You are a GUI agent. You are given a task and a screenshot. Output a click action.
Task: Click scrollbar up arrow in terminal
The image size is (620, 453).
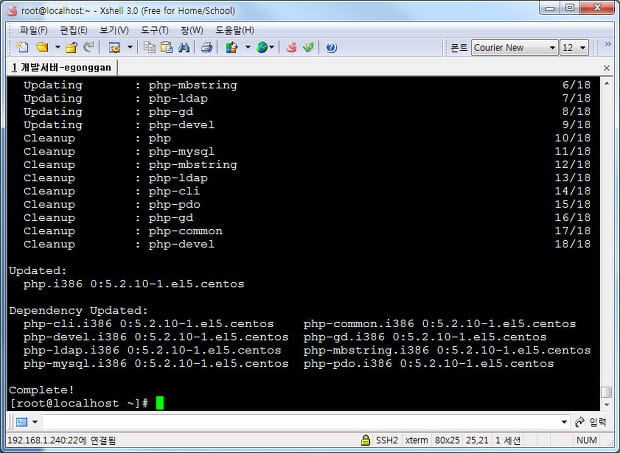point(607,83)
